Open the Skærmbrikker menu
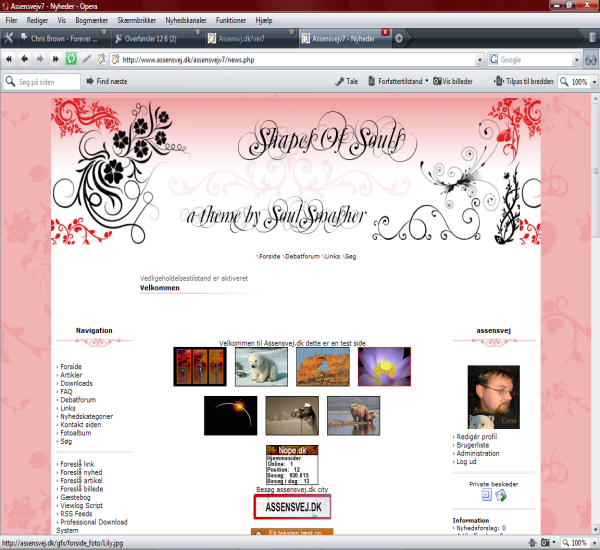 [x=137, y=20]
